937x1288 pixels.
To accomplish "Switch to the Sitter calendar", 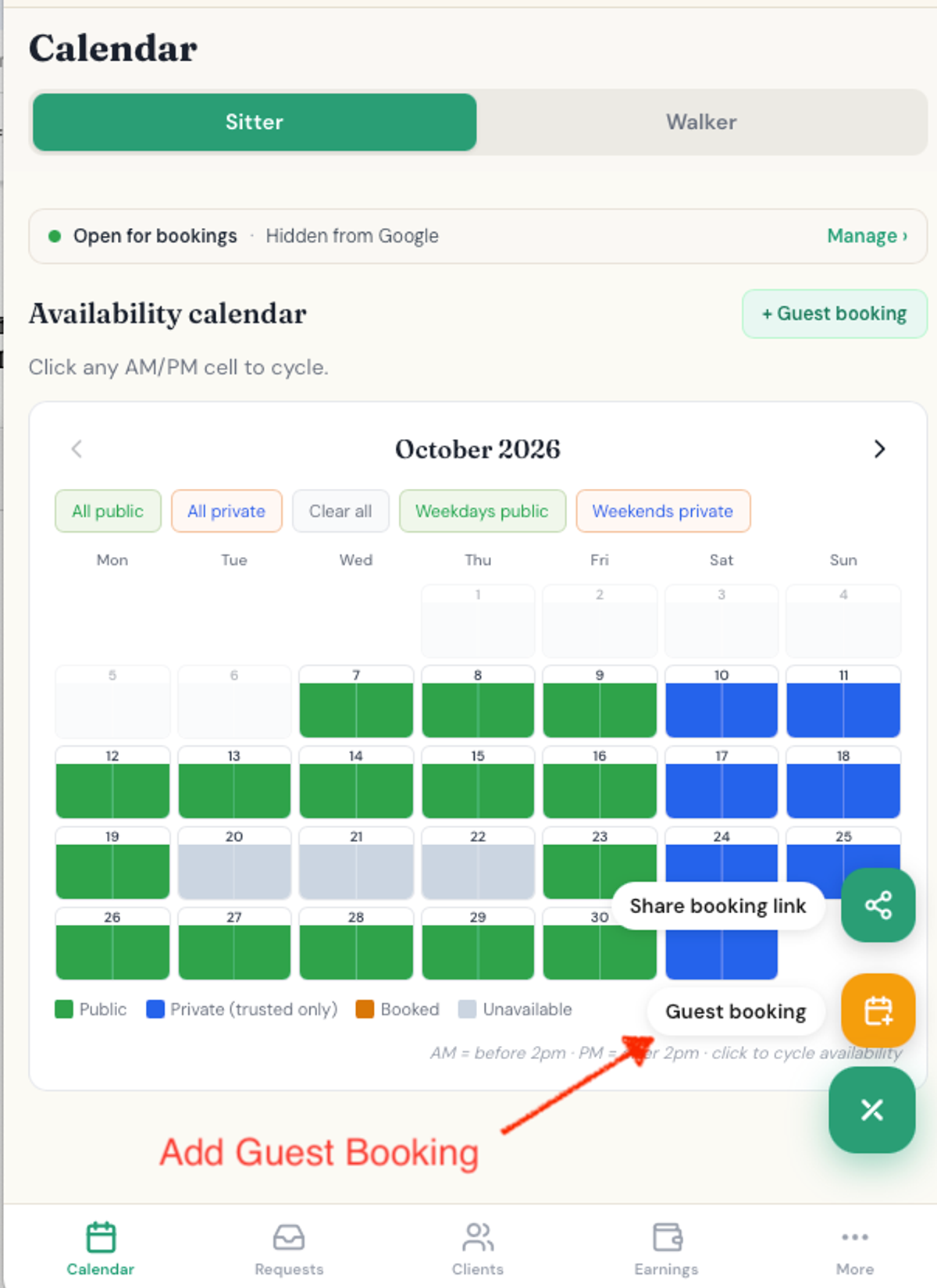I will [x=255, y=122].
